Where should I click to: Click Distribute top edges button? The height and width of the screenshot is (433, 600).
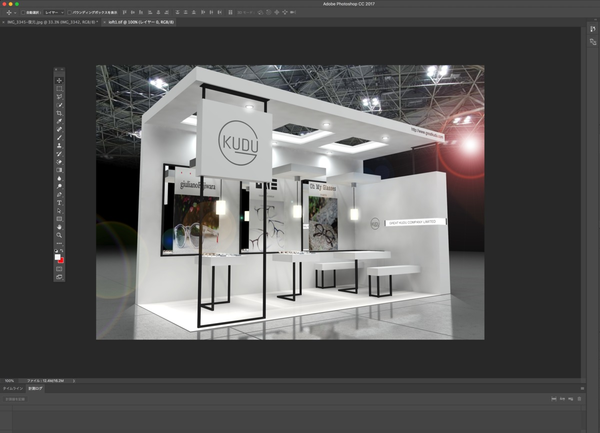[178, 12]
